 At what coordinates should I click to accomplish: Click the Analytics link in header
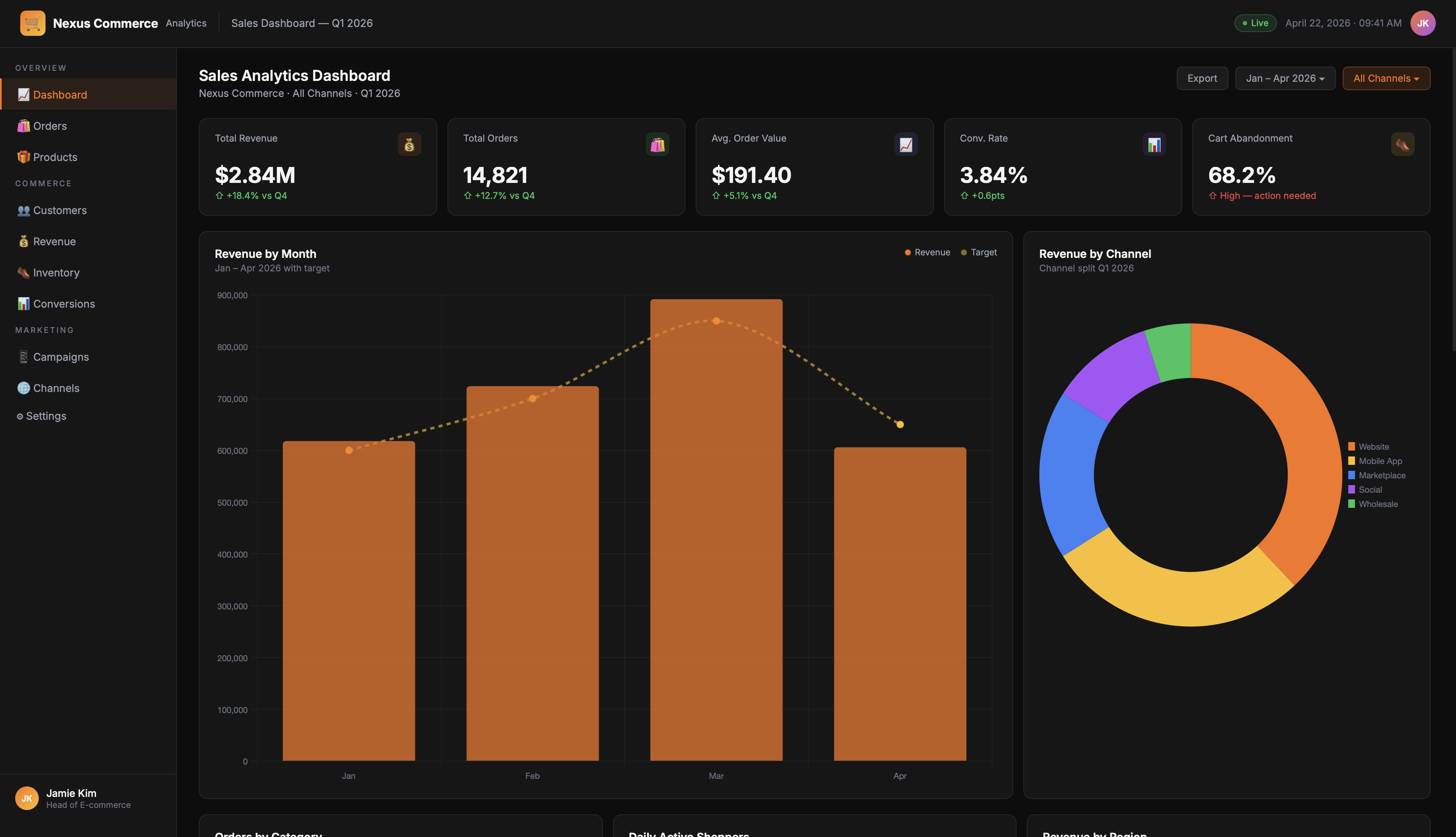coord(186,23)
